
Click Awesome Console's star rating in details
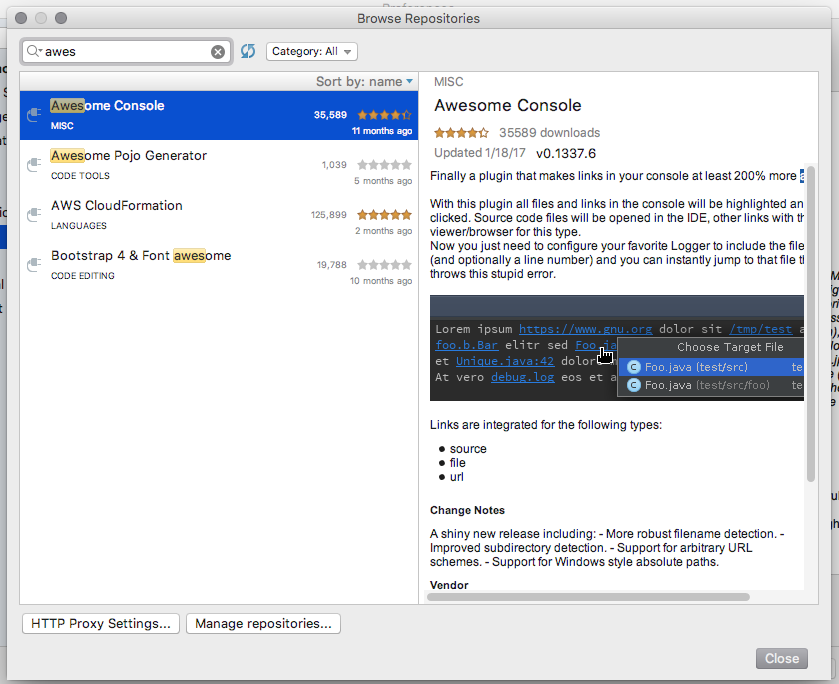(461, 132)
